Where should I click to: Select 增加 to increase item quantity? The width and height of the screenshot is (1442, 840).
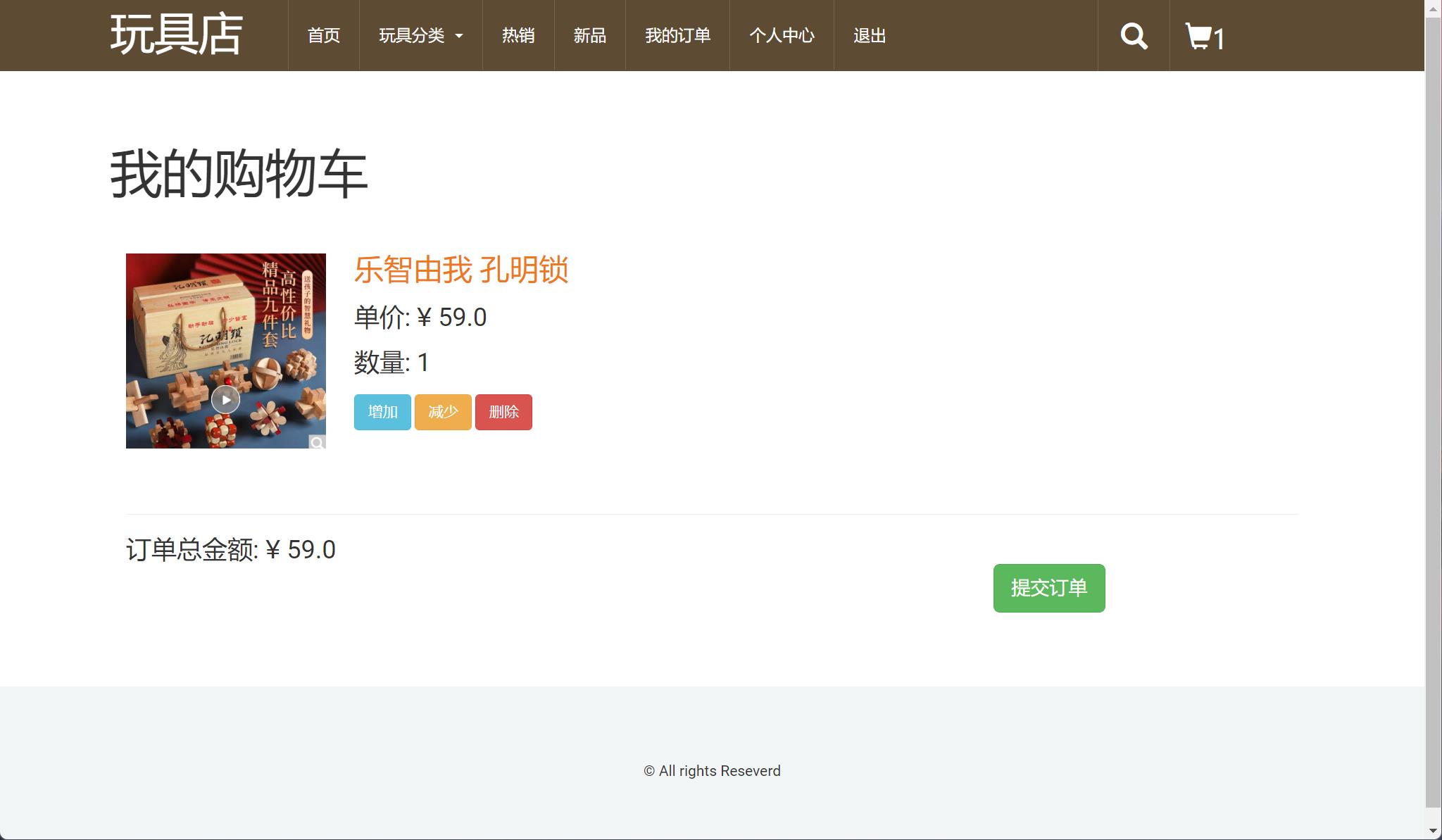(382, 412)
